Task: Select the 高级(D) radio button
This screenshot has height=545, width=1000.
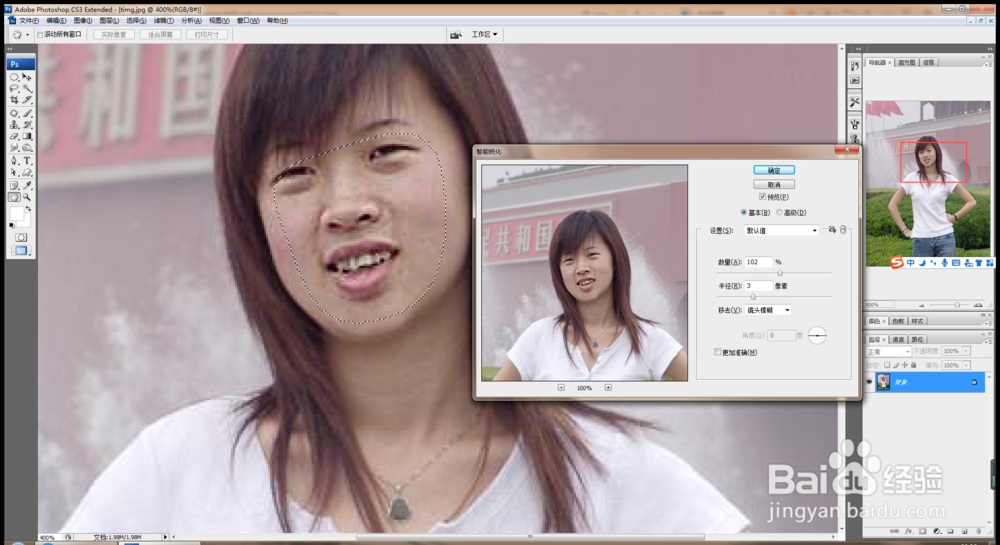Action: click(x=779, y=212)
